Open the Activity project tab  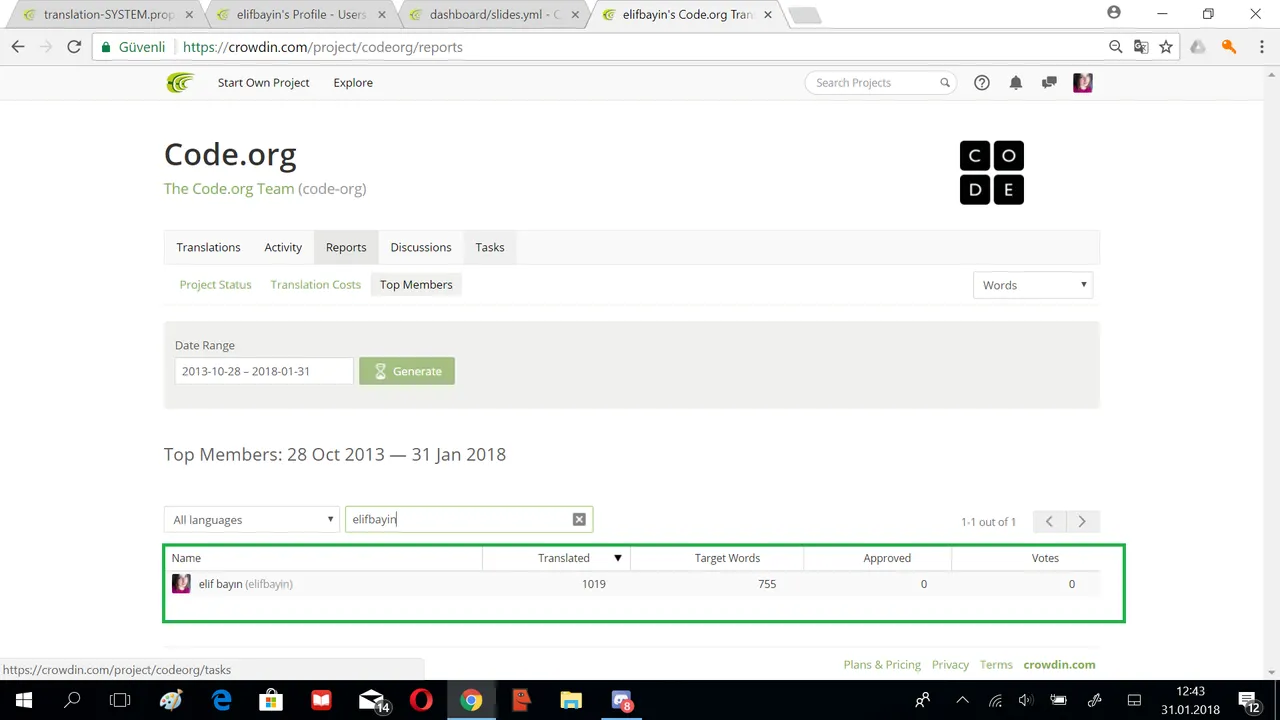click(283, 247)
